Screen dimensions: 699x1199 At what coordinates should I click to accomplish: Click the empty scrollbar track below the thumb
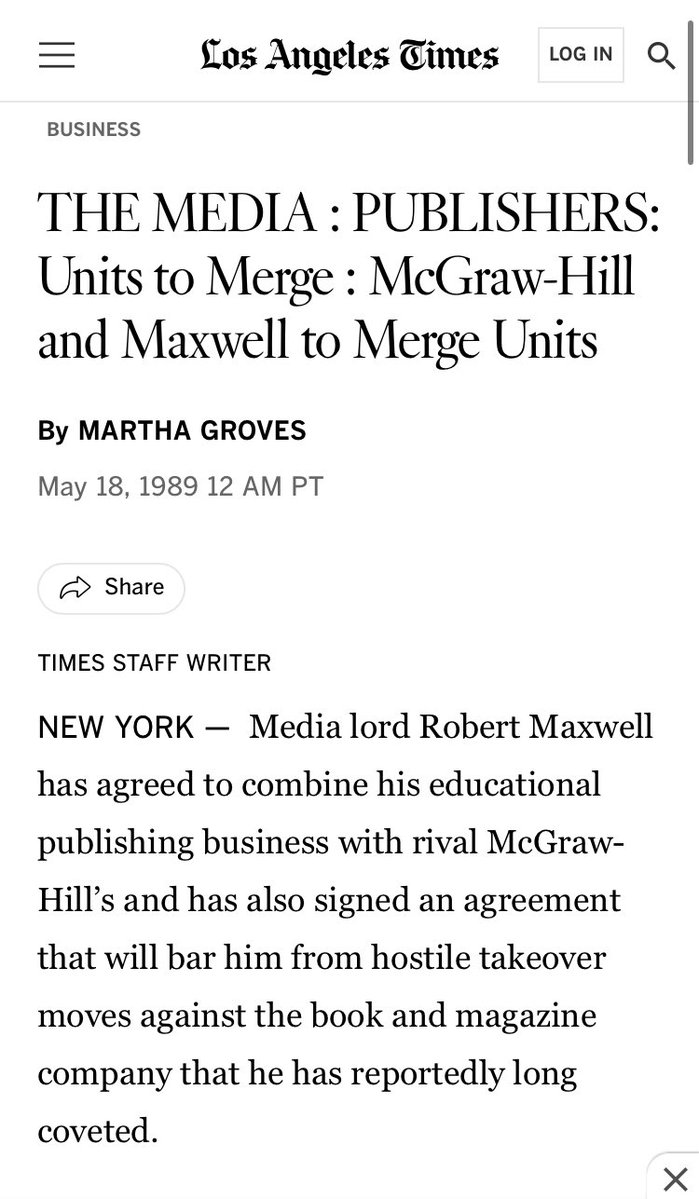[692, 600]
